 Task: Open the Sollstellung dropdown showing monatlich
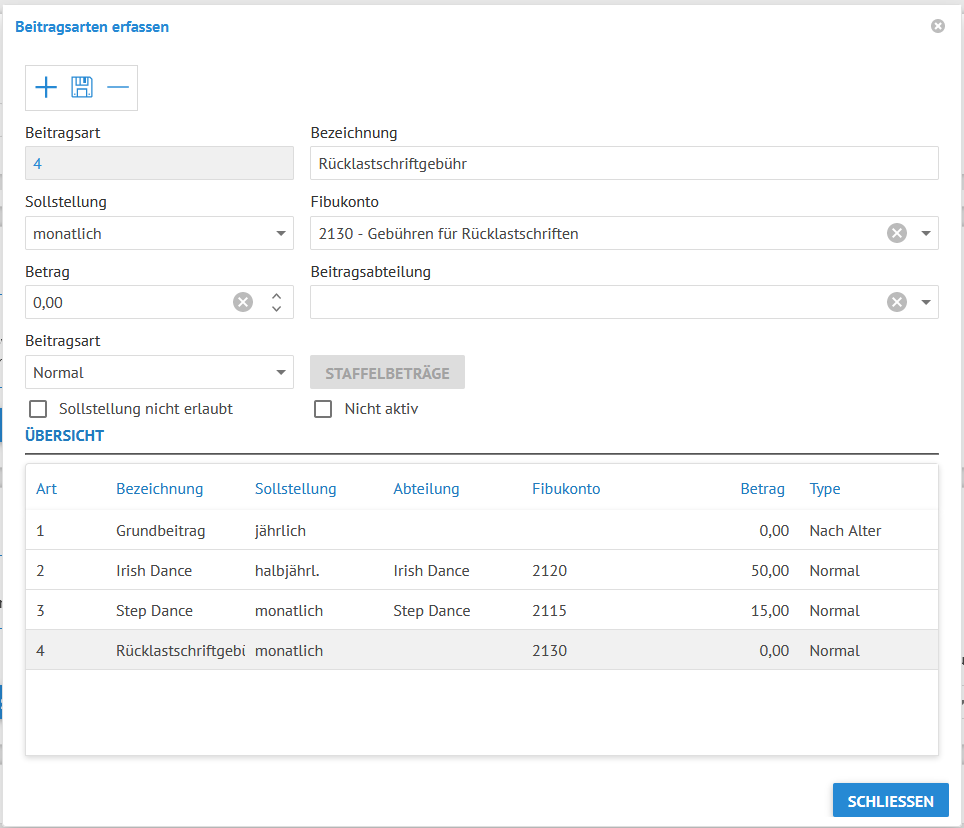tap(159, 233)
